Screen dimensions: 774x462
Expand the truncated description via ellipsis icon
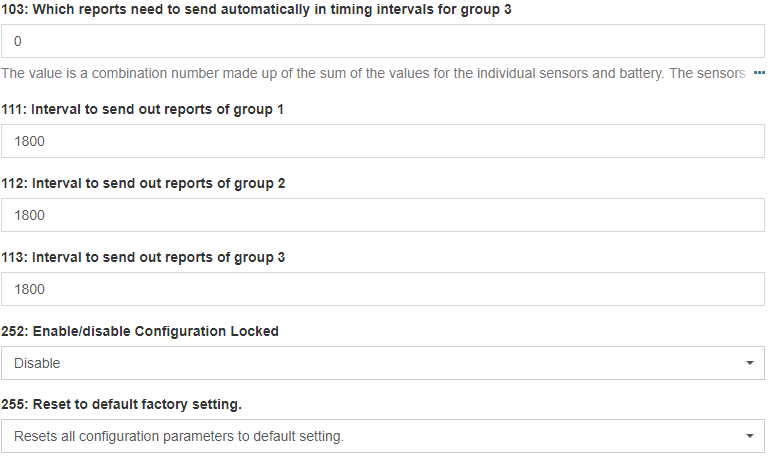pyautogui.click(x=759, y=74)
